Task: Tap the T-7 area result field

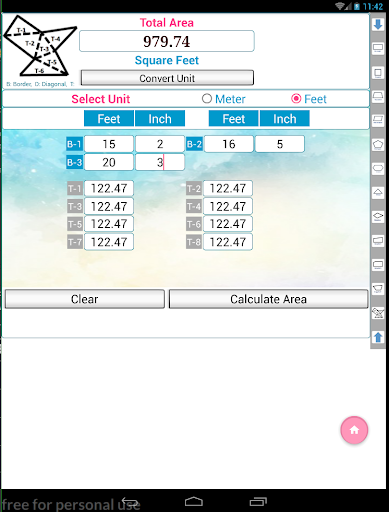Action: (x=109, y=242)
